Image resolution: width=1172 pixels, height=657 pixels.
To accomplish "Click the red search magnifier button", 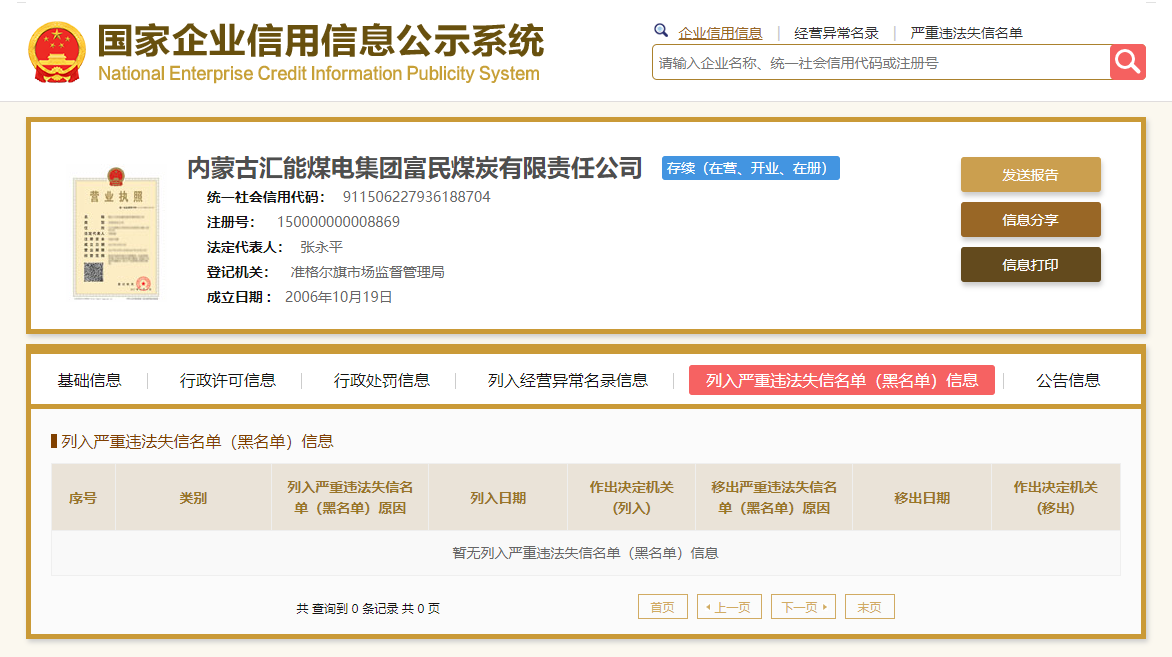I will [1127, 62].
